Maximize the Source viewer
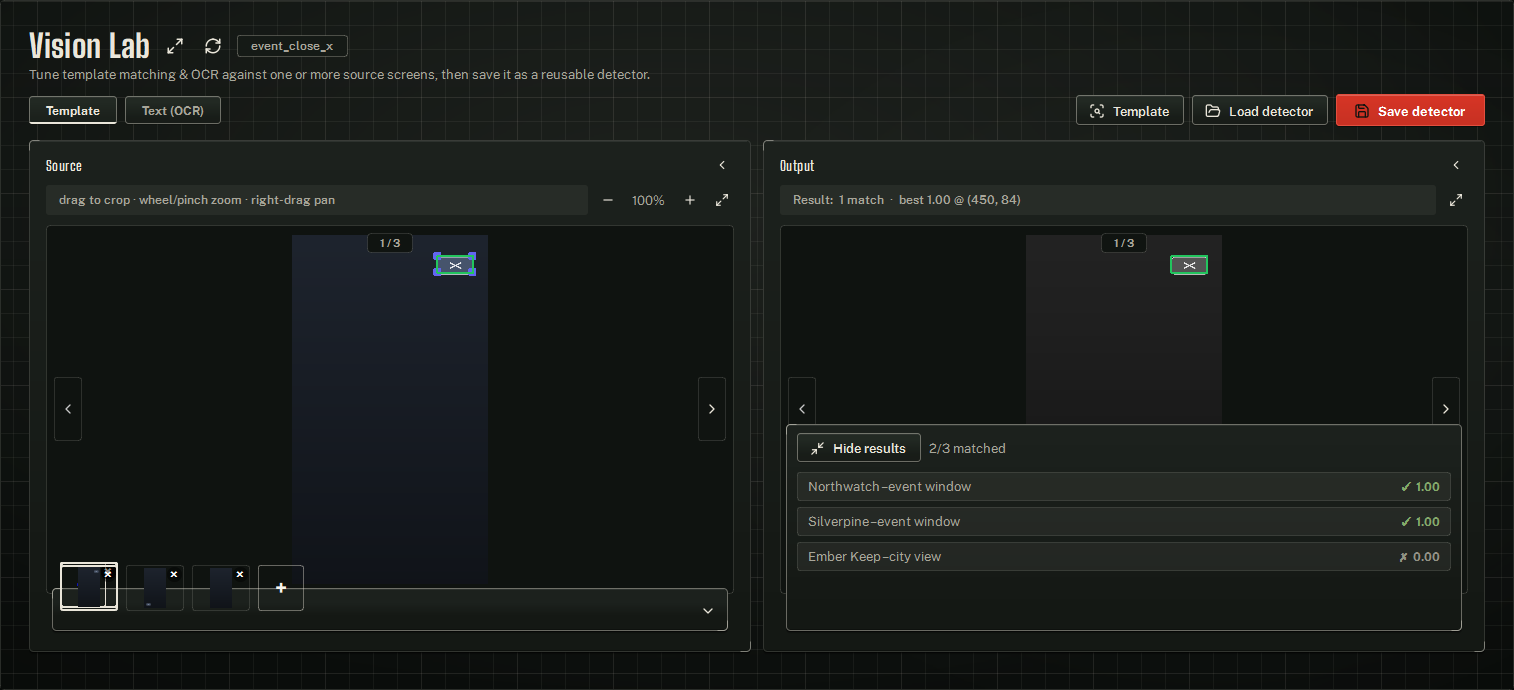This screenshot has width=1514, height=690. (722, 200)
